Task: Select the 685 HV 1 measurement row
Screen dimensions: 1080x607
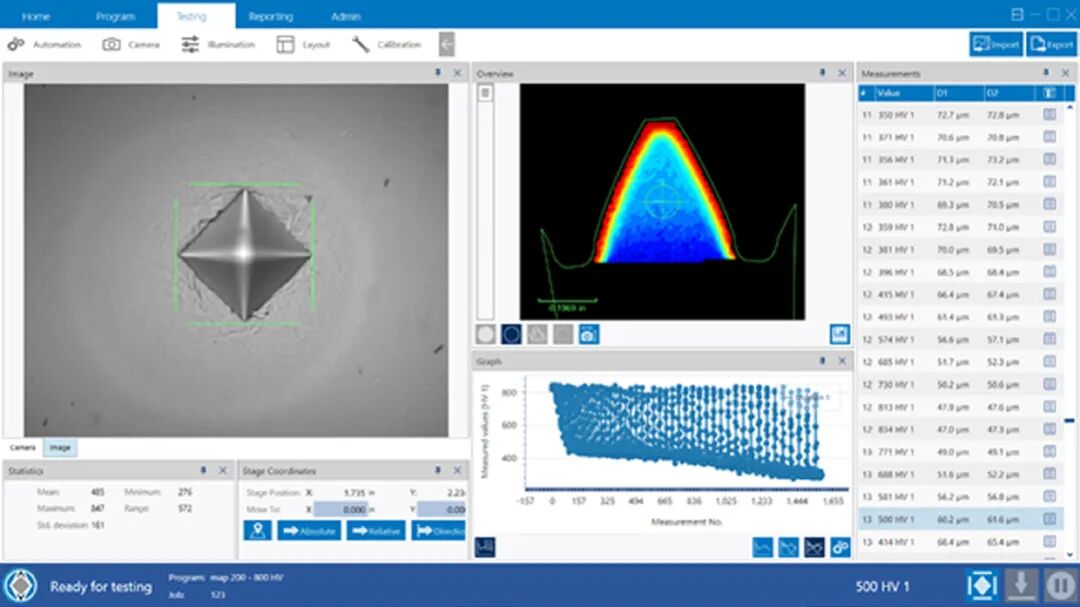Action: [960, 362]
